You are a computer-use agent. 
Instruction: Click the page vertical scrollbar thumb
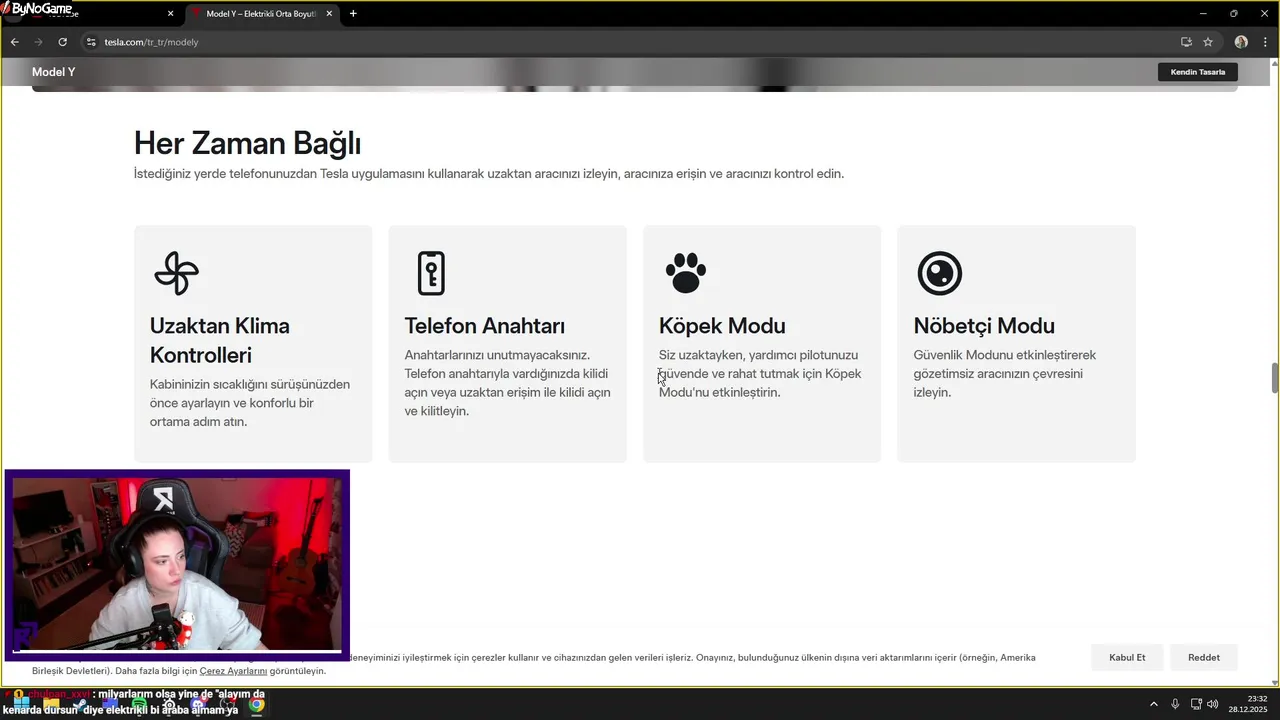(1275, 378)
